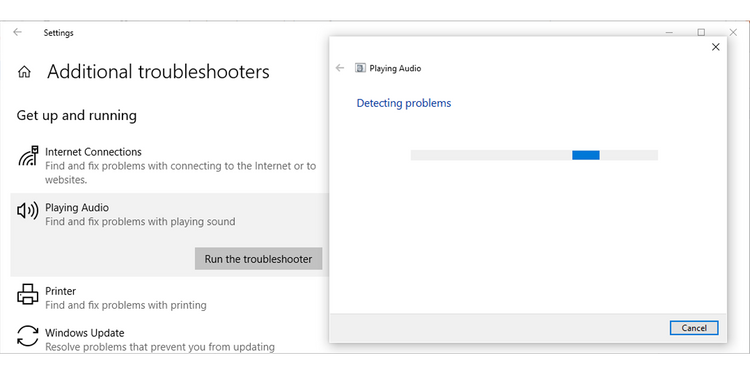750x375 pixels.
Task: Select the Internet Connections troubleshooter title
Action: [93, 152]
